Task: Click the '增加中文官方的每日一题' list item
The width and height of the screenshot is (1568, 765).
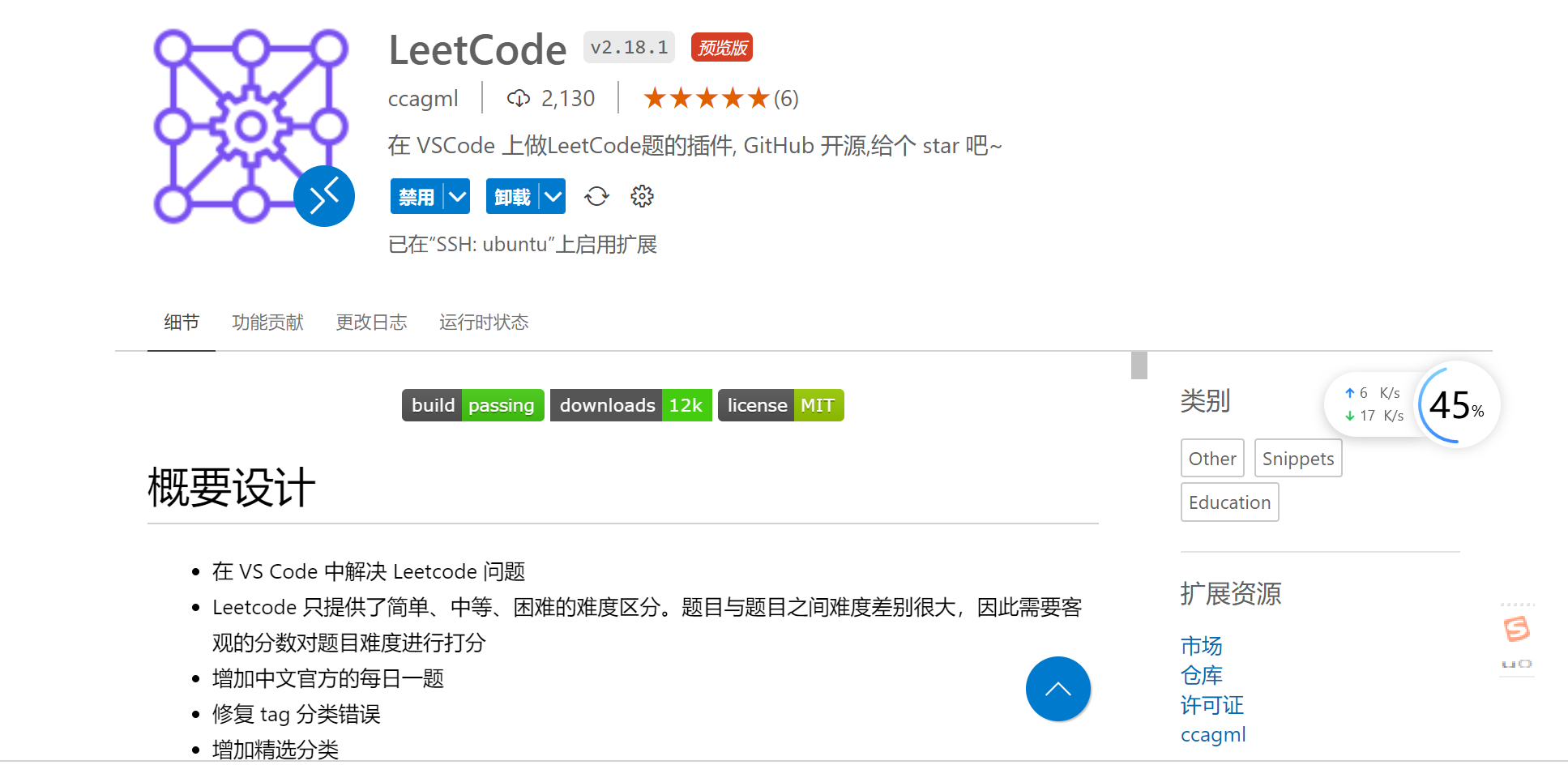Action: point(328,678)
